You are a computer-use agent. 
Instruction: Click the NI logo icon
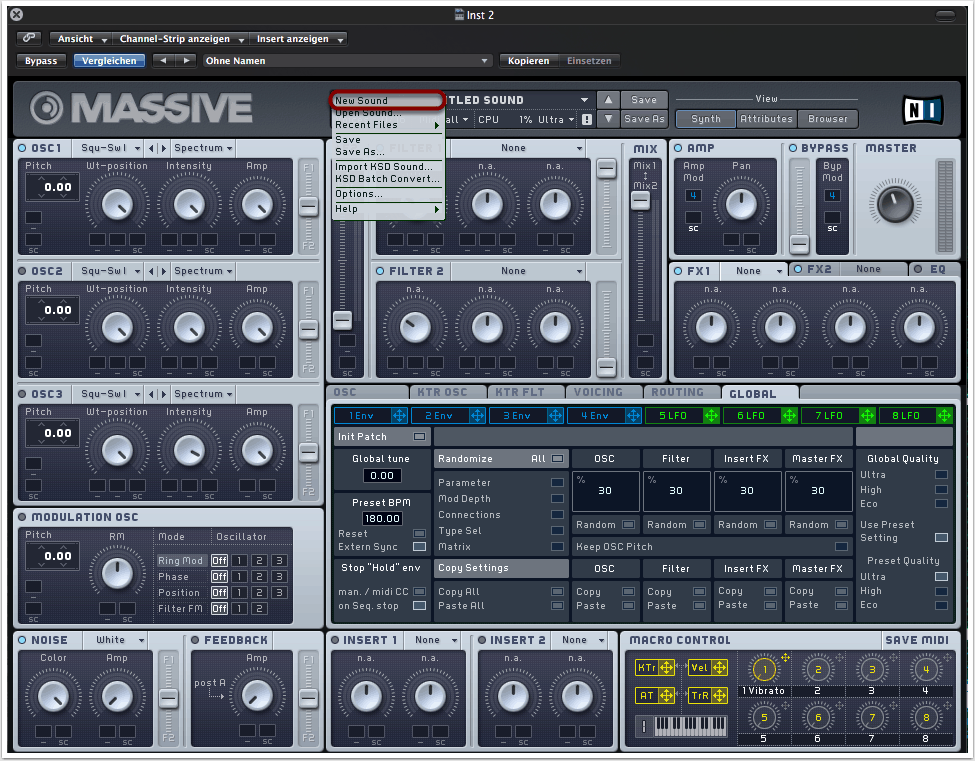click(920, 108)
